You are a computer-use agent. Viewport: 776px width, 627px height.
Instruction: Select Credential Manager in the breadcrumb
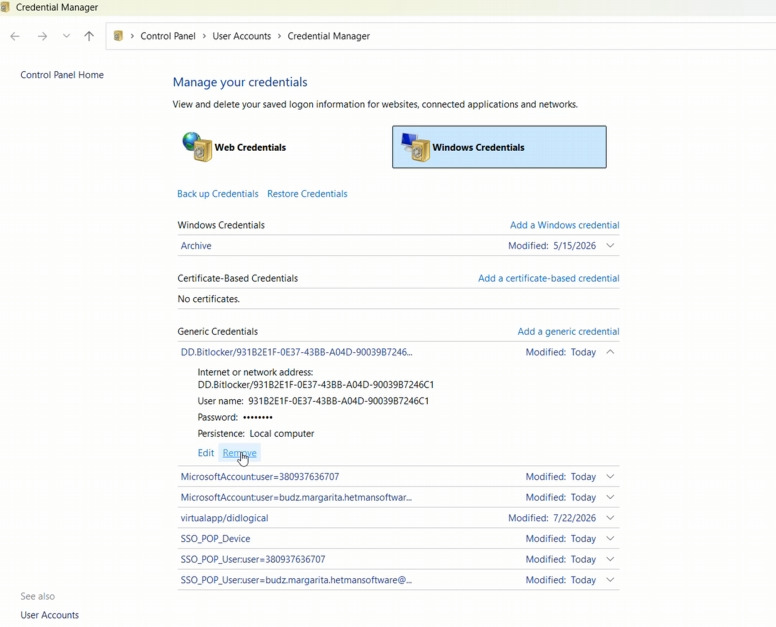[329, 36]
